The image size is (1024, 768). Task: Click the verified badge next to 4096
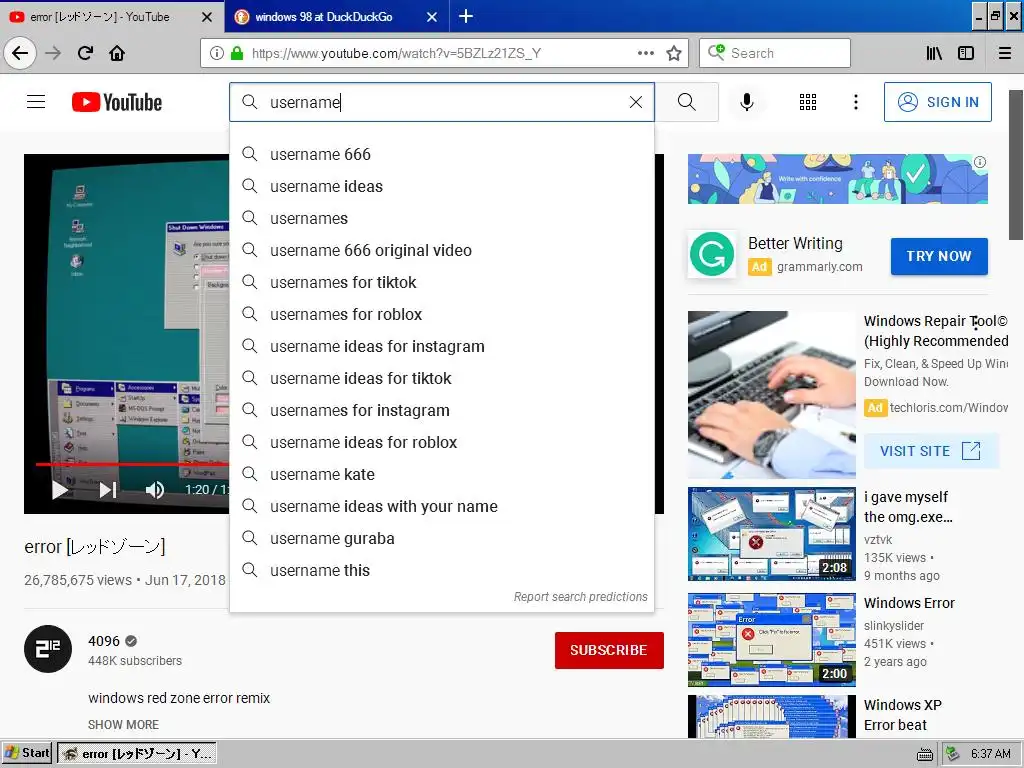(x=131, y=641)
